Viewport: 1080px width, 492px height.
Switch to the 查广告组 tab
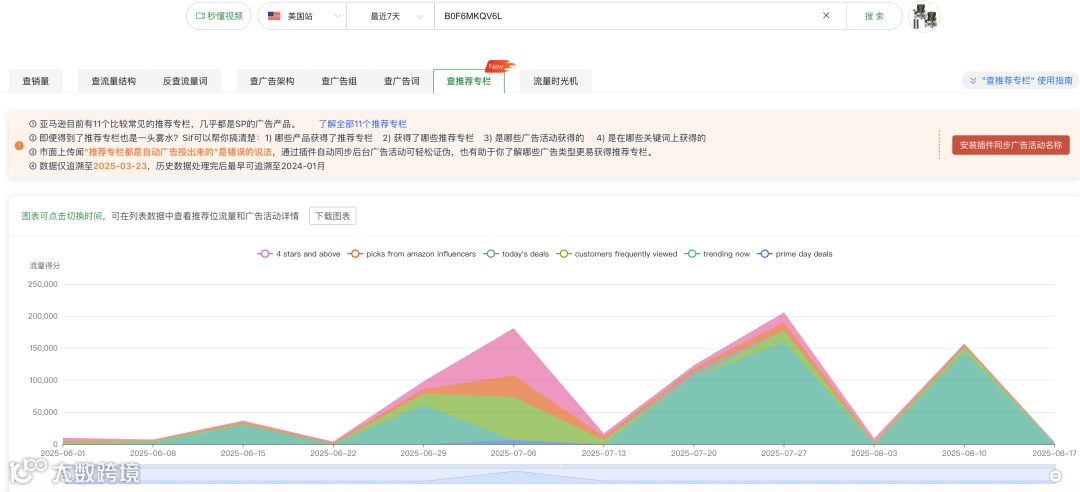click(x=339, y=81)
